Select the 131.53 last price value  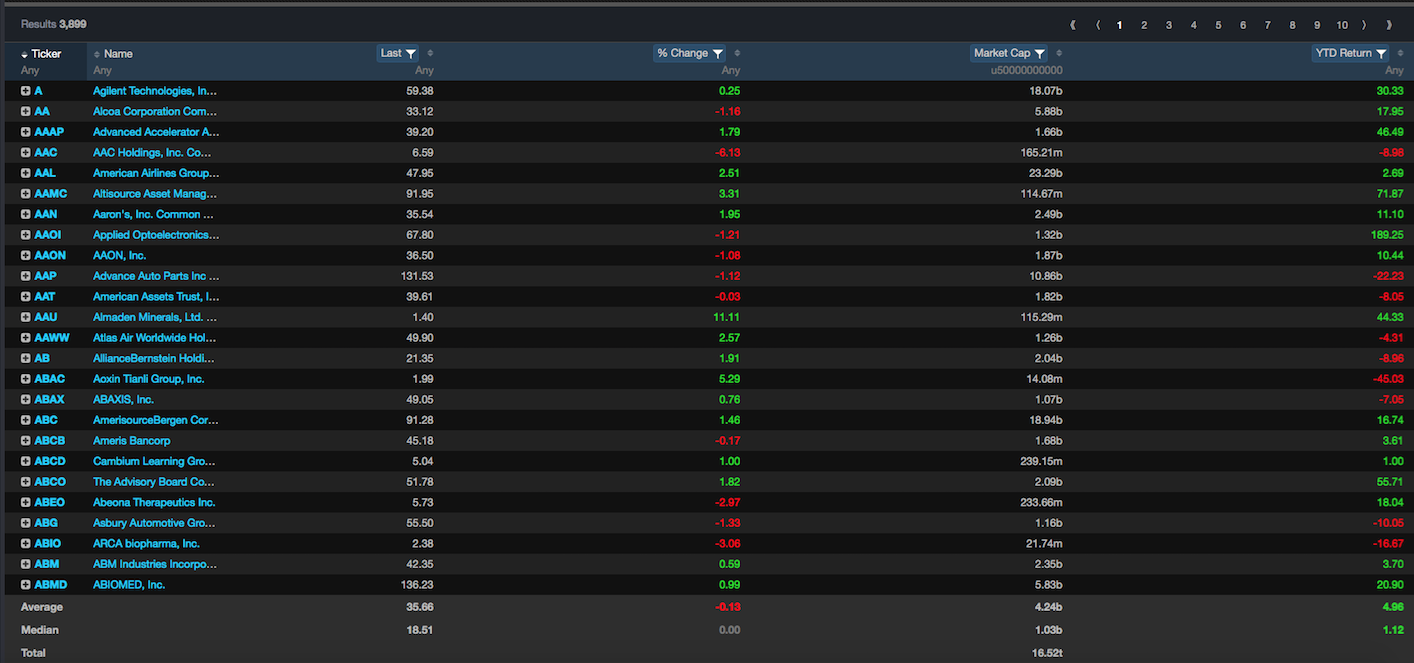coord(416,276)
